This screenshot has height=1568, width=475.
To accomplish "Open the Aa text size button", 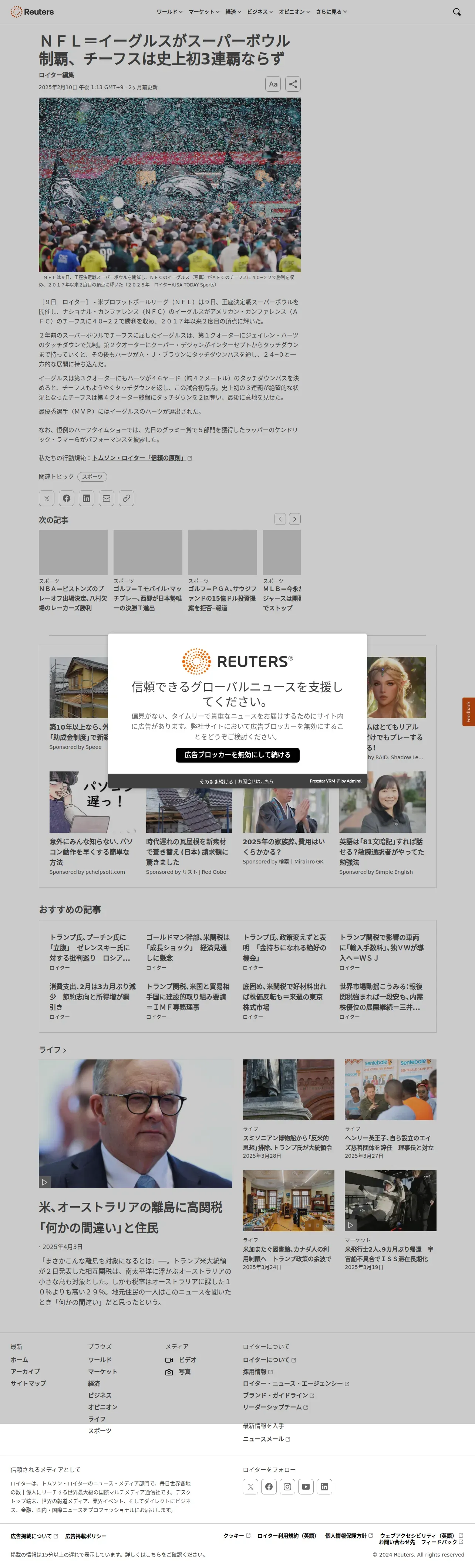I will click(273, 84).
